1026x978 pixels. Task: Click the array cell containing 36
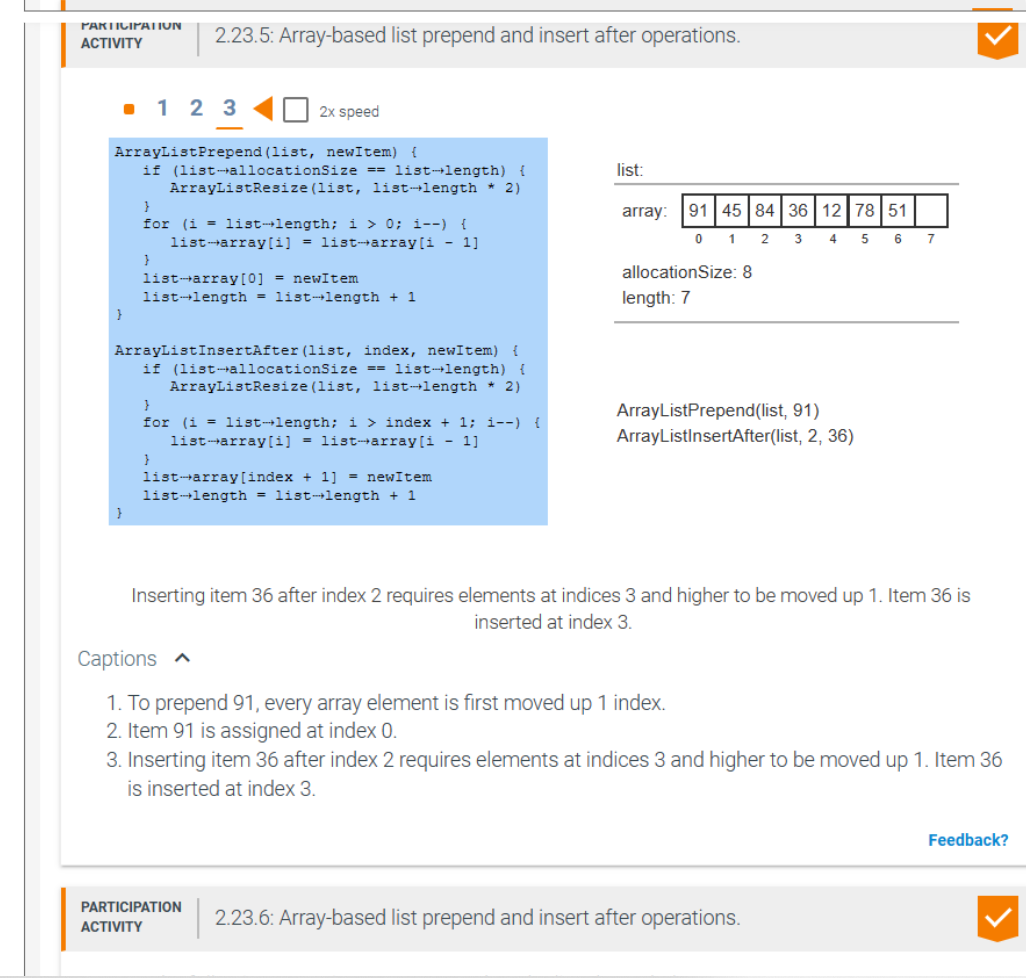(x=798, y=210)
